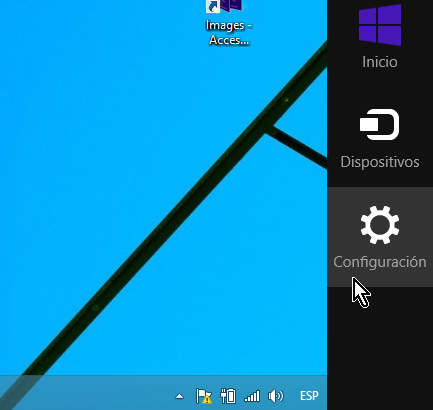Show hidden system tray icons arrow

179,396
